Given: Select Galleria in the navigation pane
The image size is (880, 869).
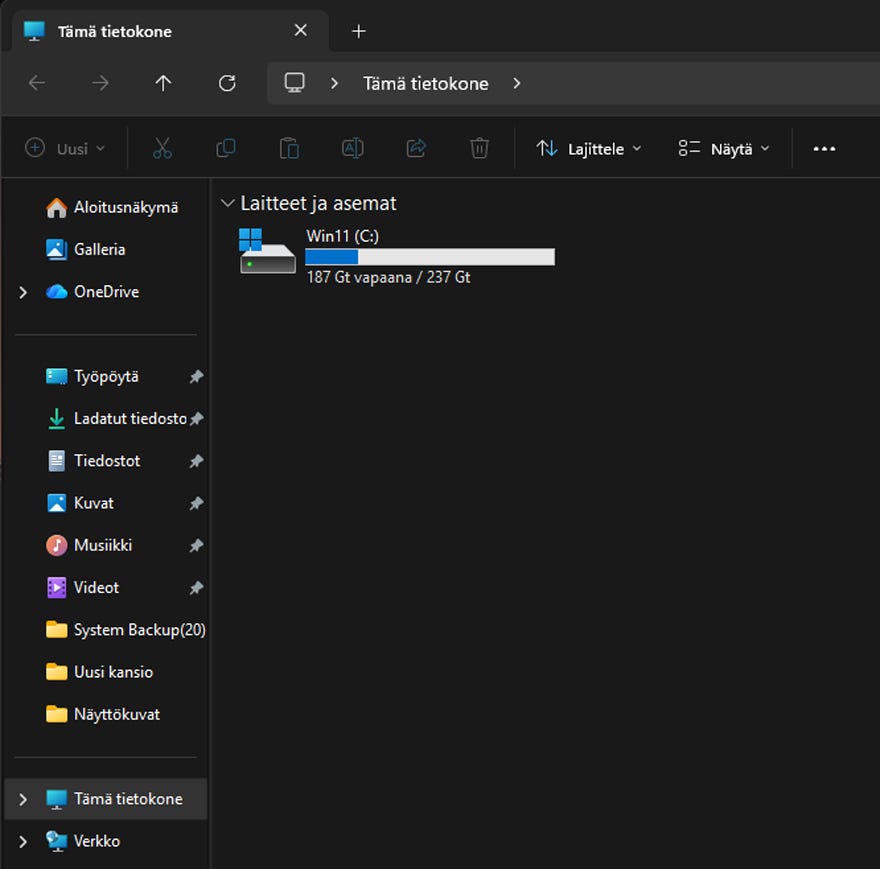Looking at the screenshot, I should click(x=99, y=250).
